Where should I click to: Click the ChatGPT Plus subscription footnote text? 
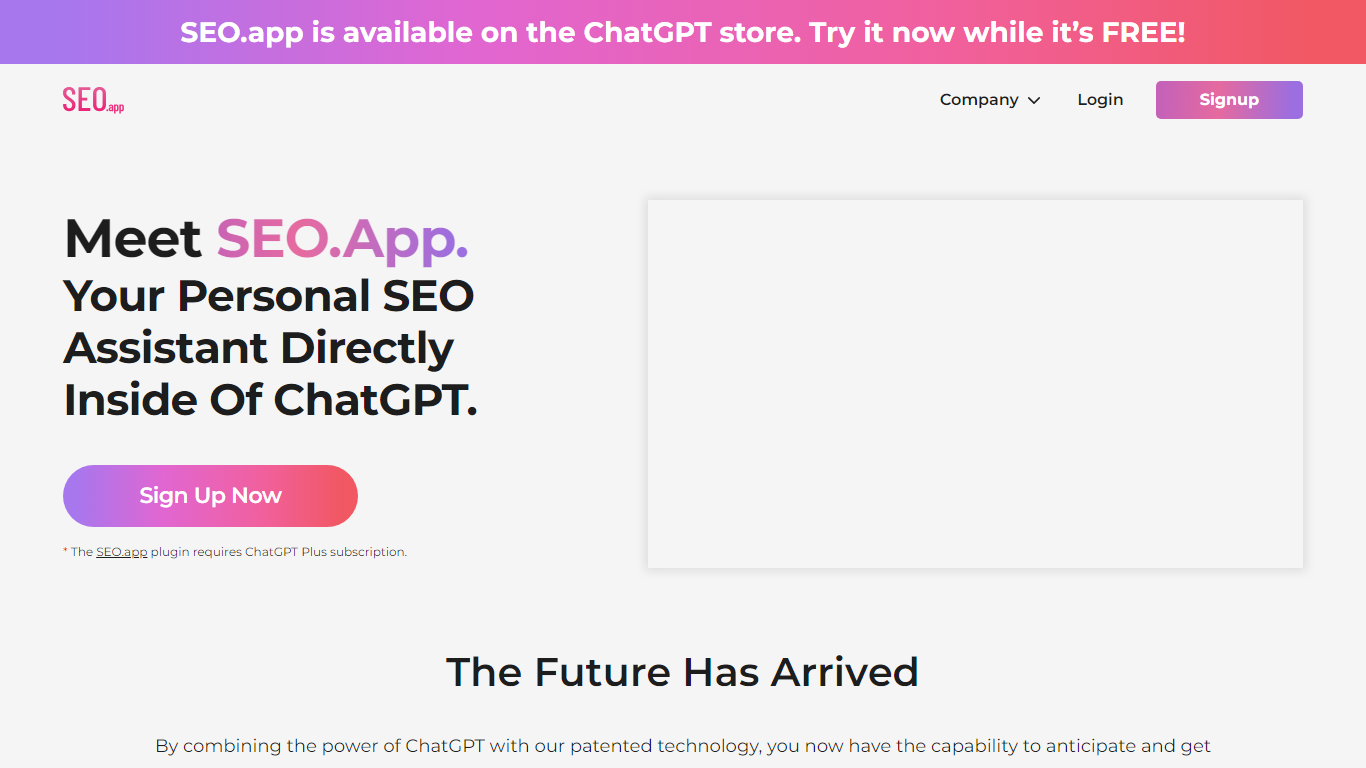(x=326, y=552)
